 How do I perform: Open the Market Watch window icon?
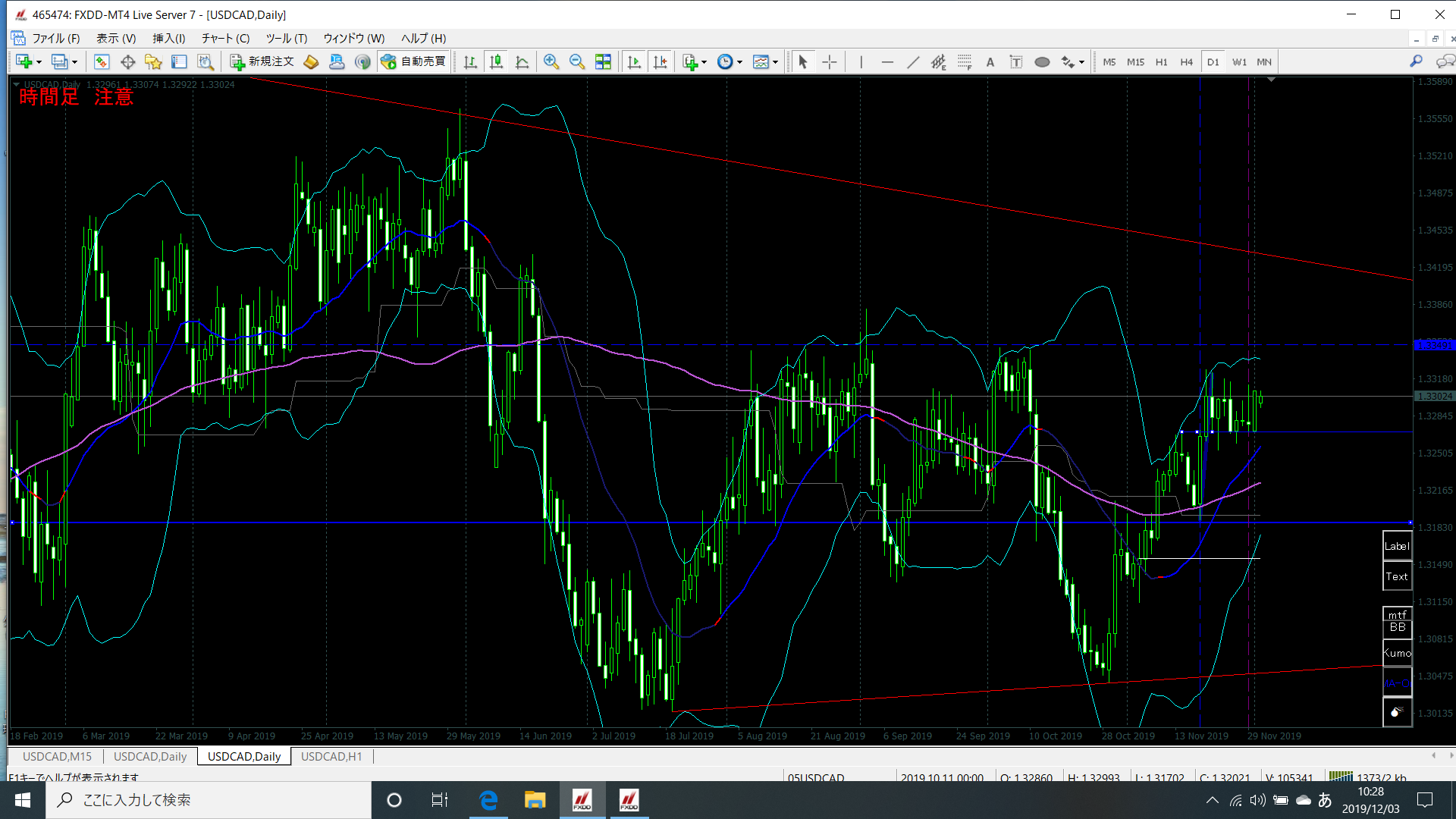pos(102,62)
